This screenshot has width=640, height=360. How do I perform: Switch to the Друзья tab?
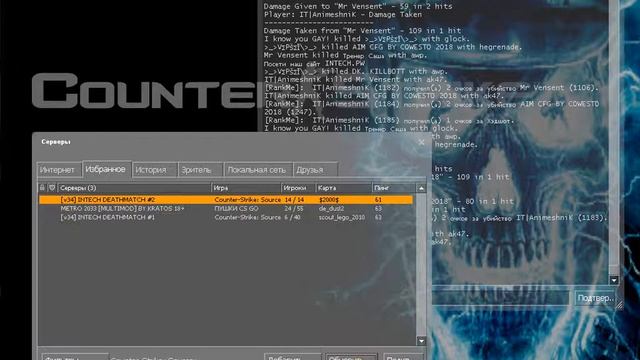(315, 170)
